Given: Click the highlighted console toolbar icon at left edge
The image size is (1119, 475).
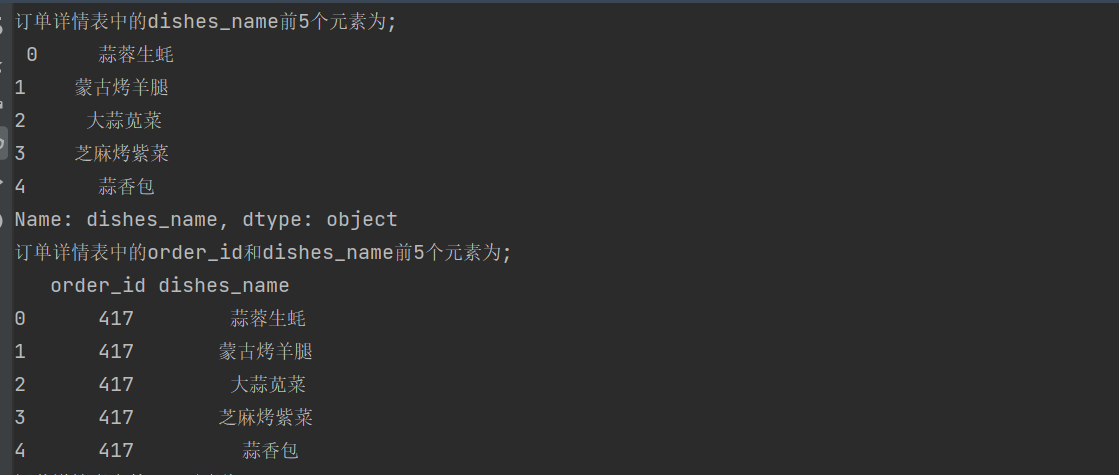Looking at the screenshot, I should pyautogui.click(x=4, y=145).
